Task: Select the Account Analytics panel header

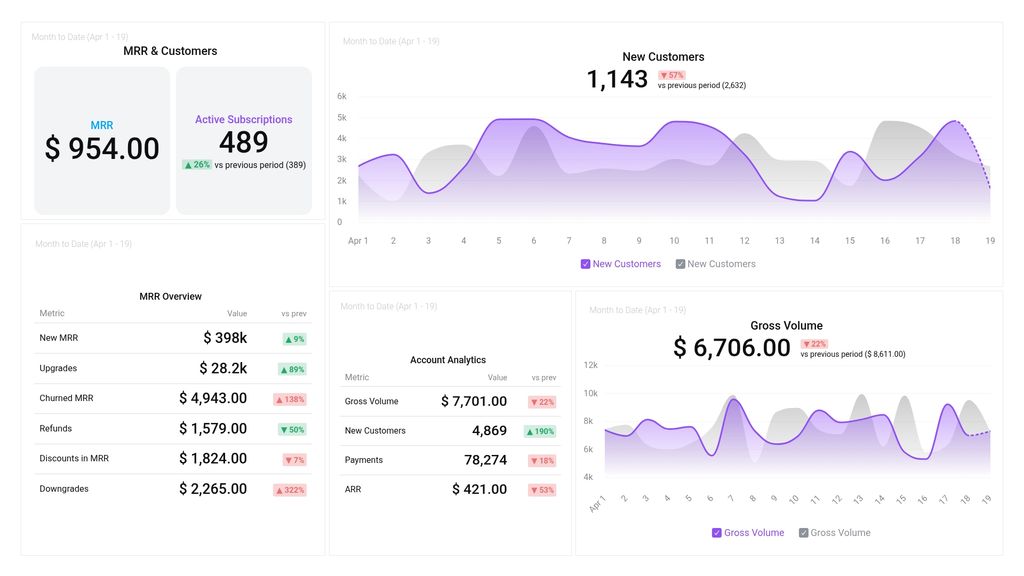Action: coord(447,359)
